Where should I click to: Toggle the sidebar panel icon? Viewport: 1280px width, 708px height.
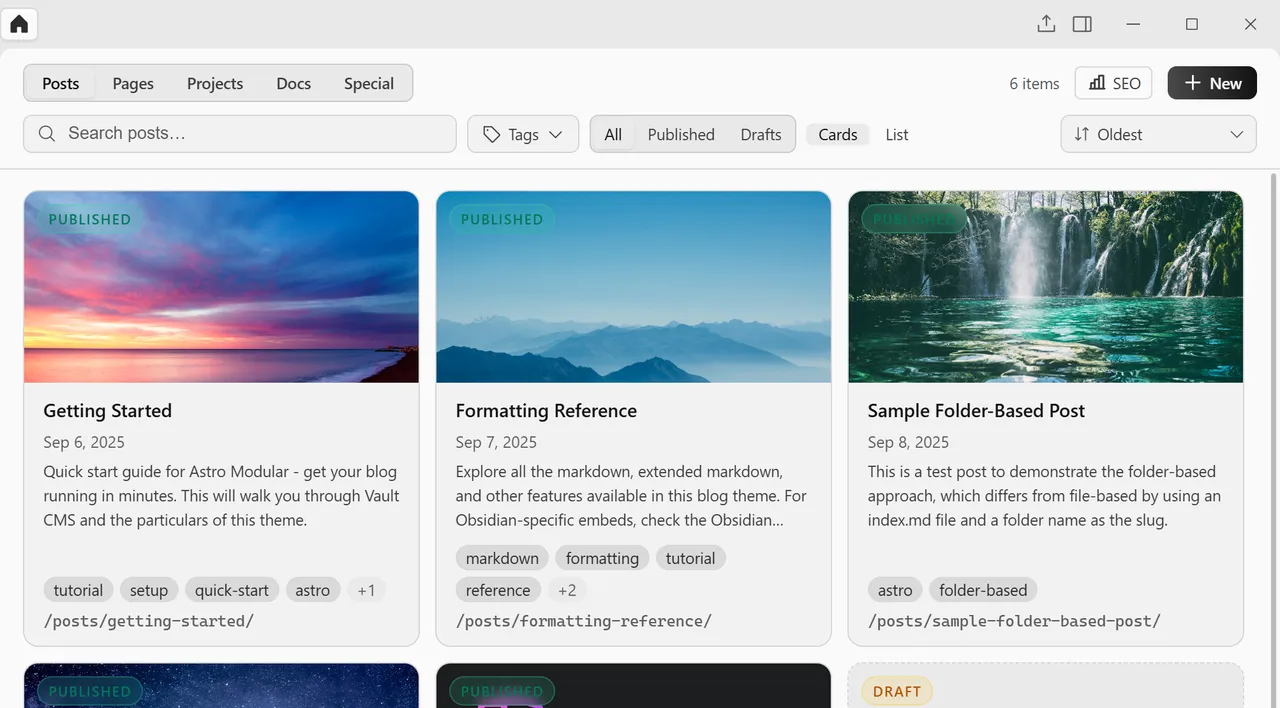[1082, 24]
